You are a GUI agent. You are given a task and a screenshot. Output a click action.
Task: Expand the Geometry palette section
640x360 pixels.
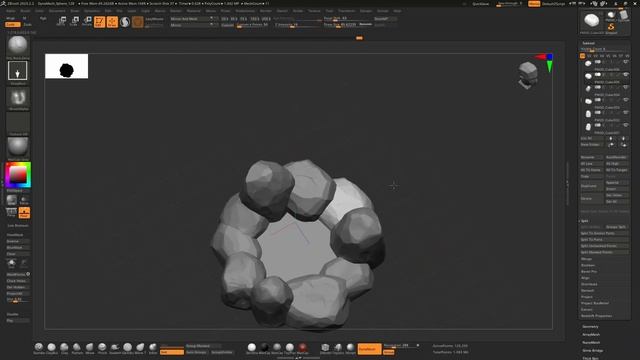590,327
